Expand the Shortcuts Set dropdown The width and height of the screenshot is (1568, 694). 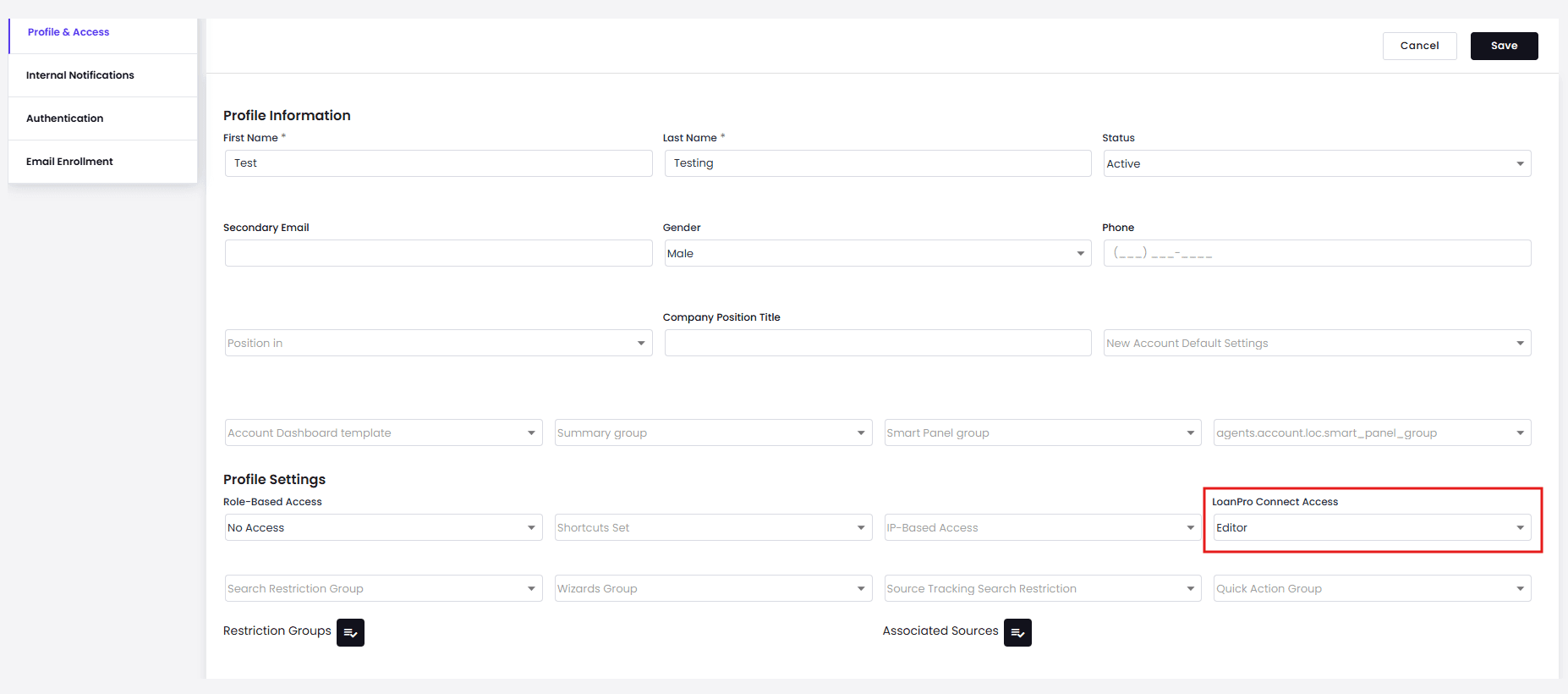713,527
